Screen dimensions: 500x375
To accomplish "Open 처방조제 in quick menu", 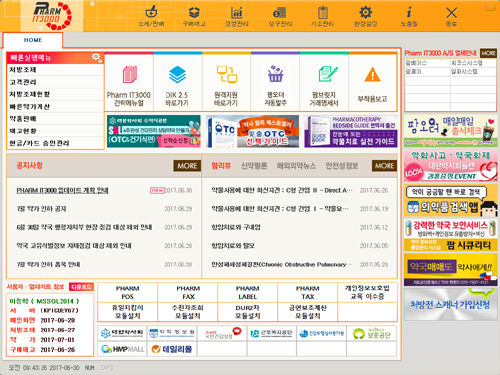I will point(55,70).
